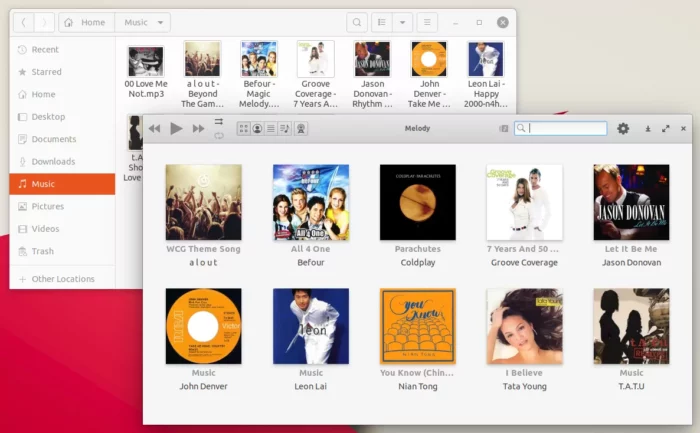Open the playlist view in Melody
Image resolution: width=700 pixels, height=433 pixels.
284,129
